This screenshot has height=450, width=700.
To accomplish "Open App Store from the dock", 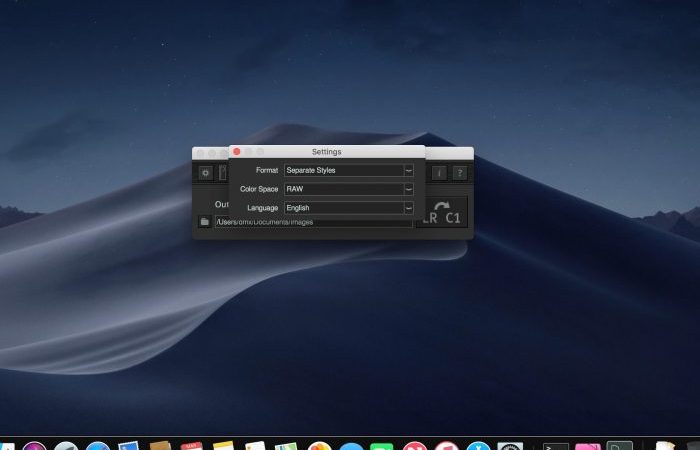I will click(478, 446).
